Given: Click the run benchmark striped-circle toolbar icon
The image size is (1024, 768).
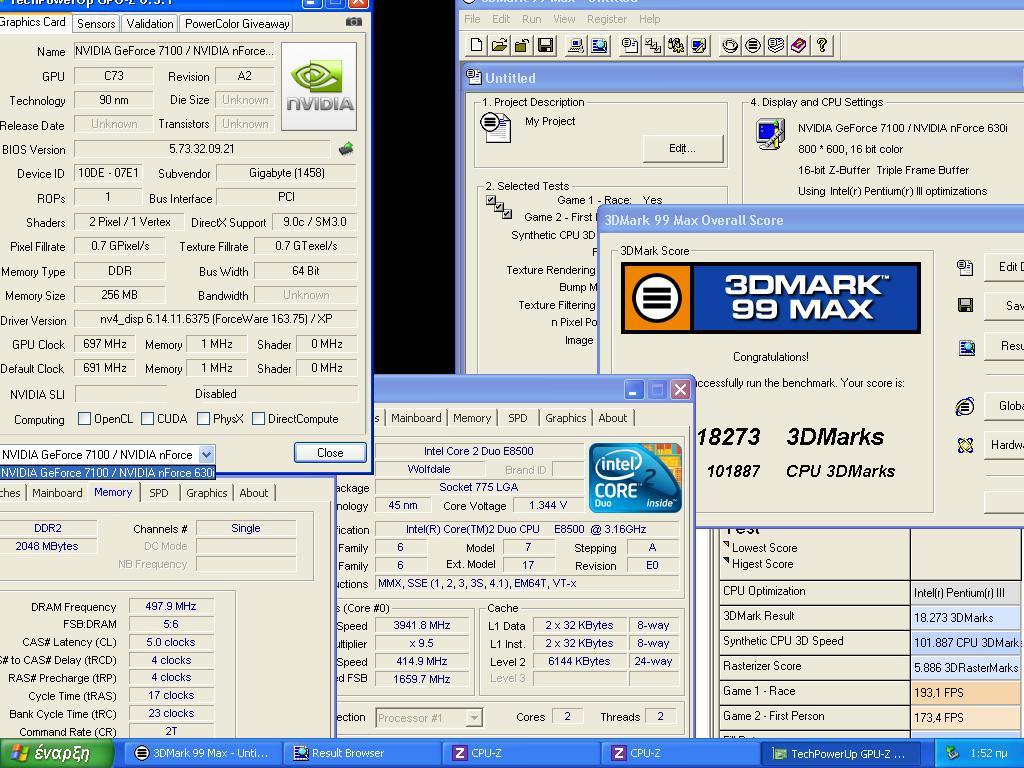Looking at the screenshot, I should pyautogui.click(x=753, y=45).
